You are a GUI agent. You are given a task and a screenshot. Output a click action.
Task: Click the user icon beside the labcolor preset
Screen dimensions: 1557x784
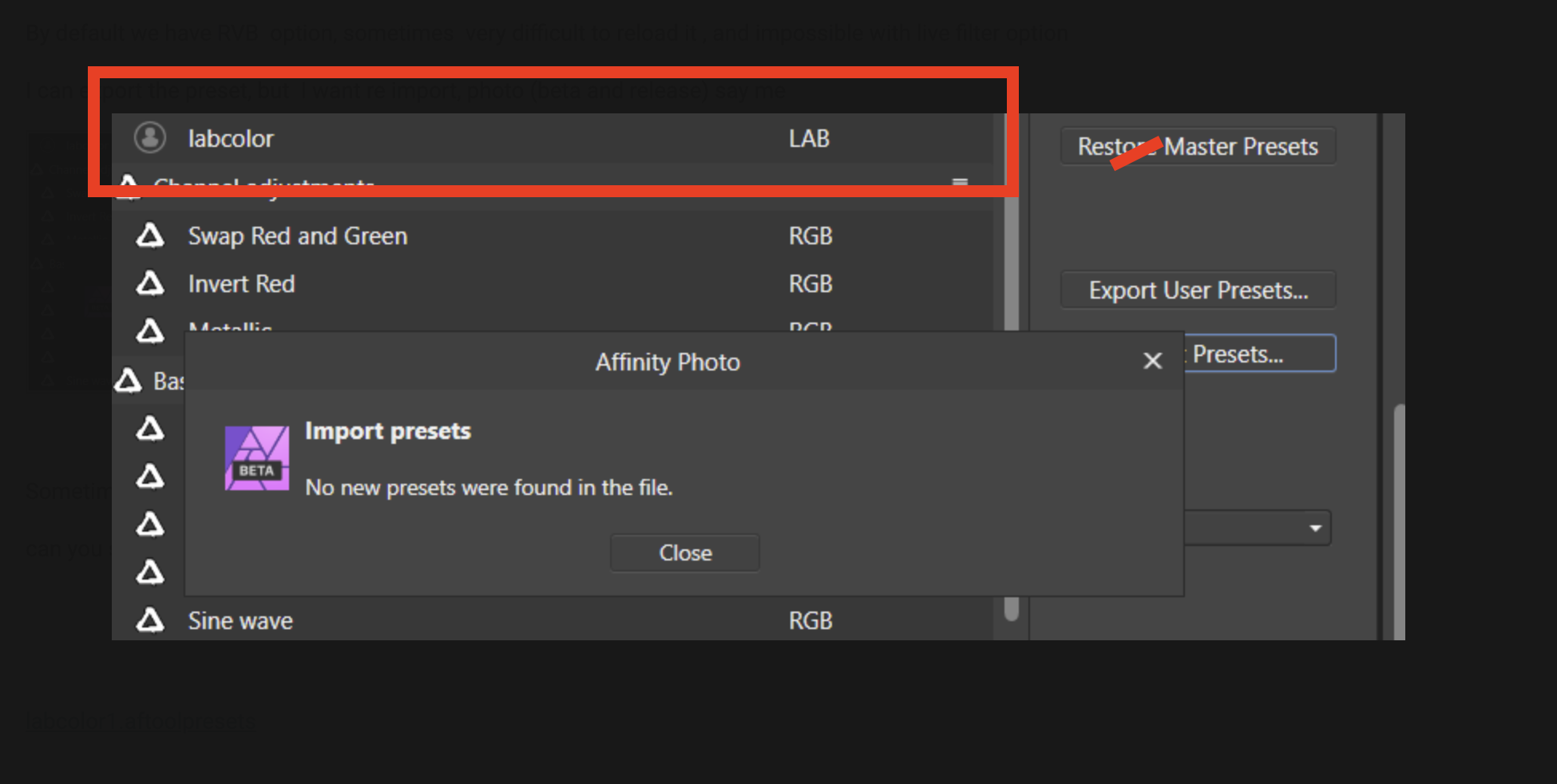point(150,137)
